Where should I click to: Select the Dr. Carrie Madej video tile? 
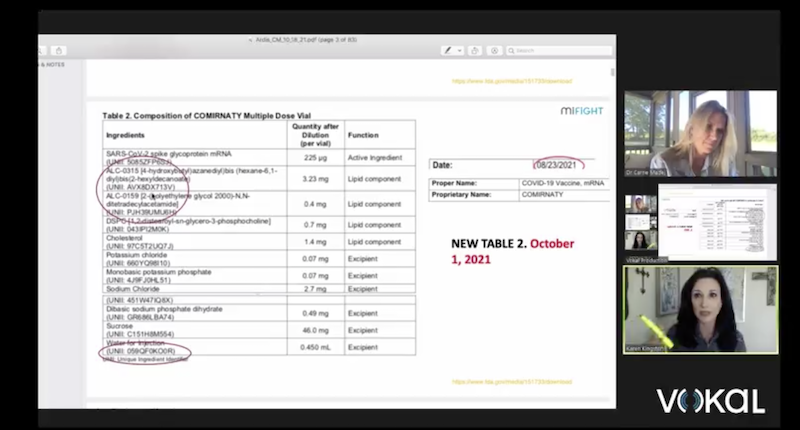(701, 134)
